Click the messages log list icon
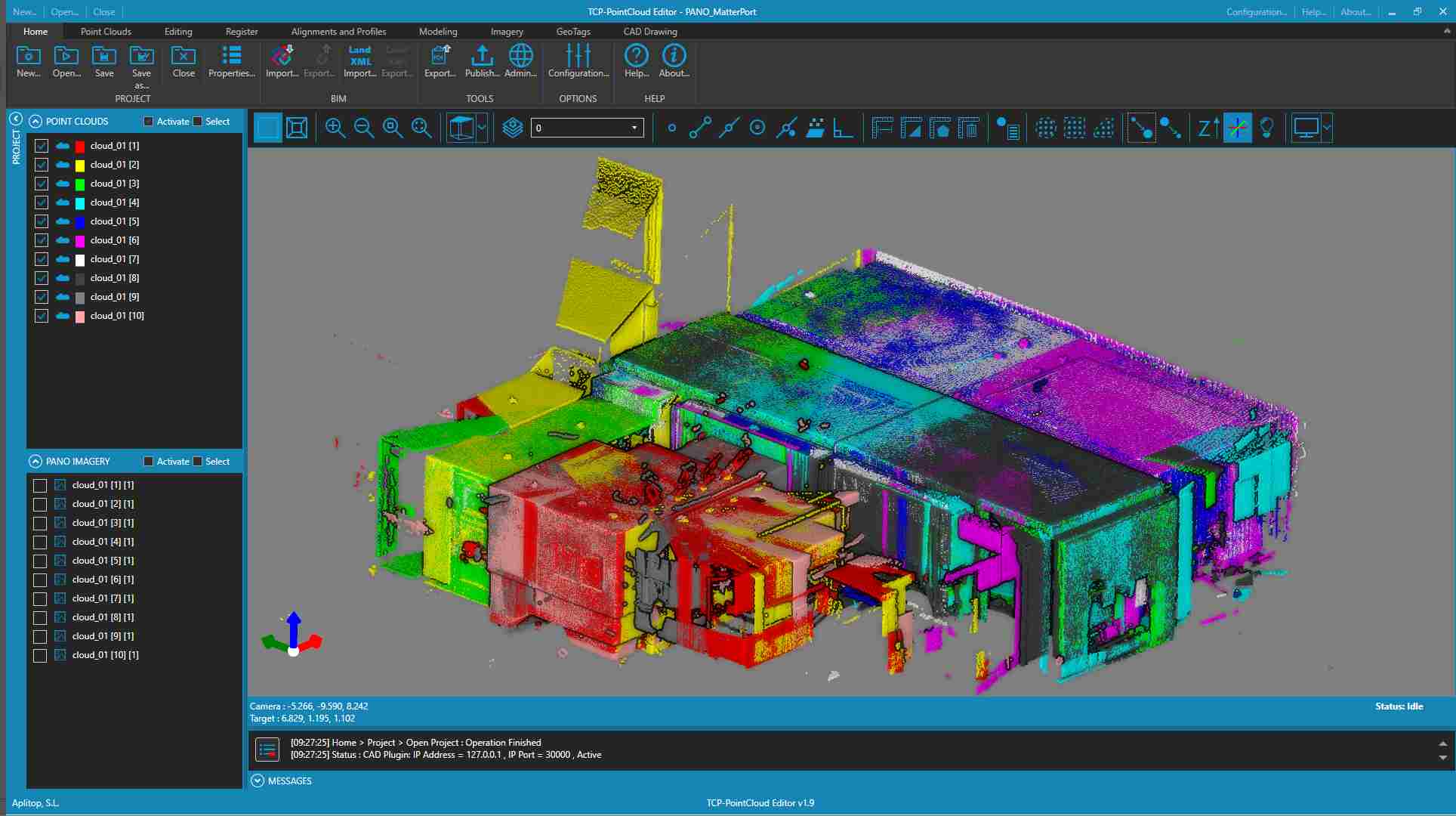The height and width of the screenshot is (816, 1456). click(267, 749)
